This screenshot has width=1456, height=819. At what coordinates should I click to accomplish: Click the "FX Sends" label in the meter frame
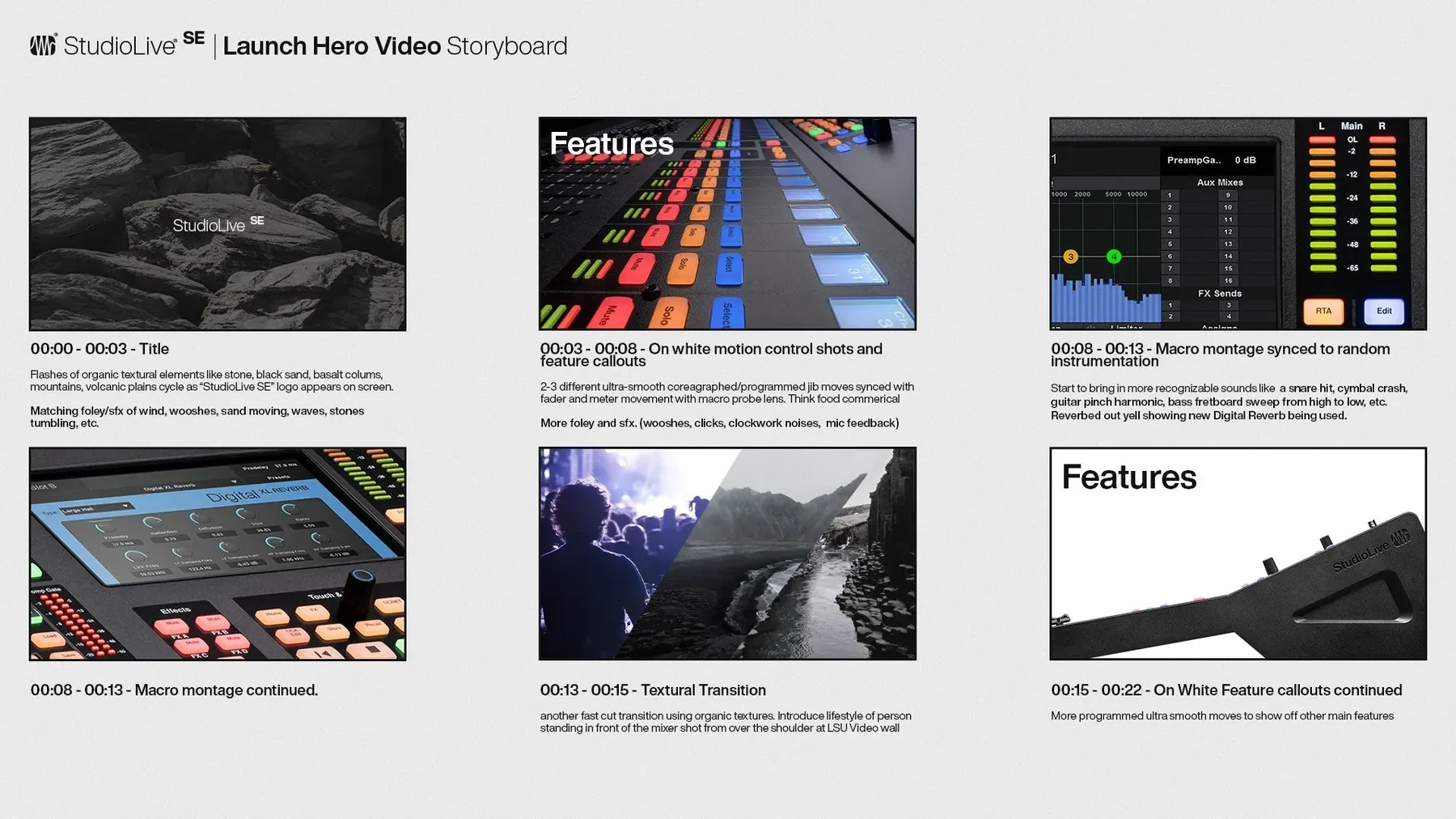coord(1220,294)
